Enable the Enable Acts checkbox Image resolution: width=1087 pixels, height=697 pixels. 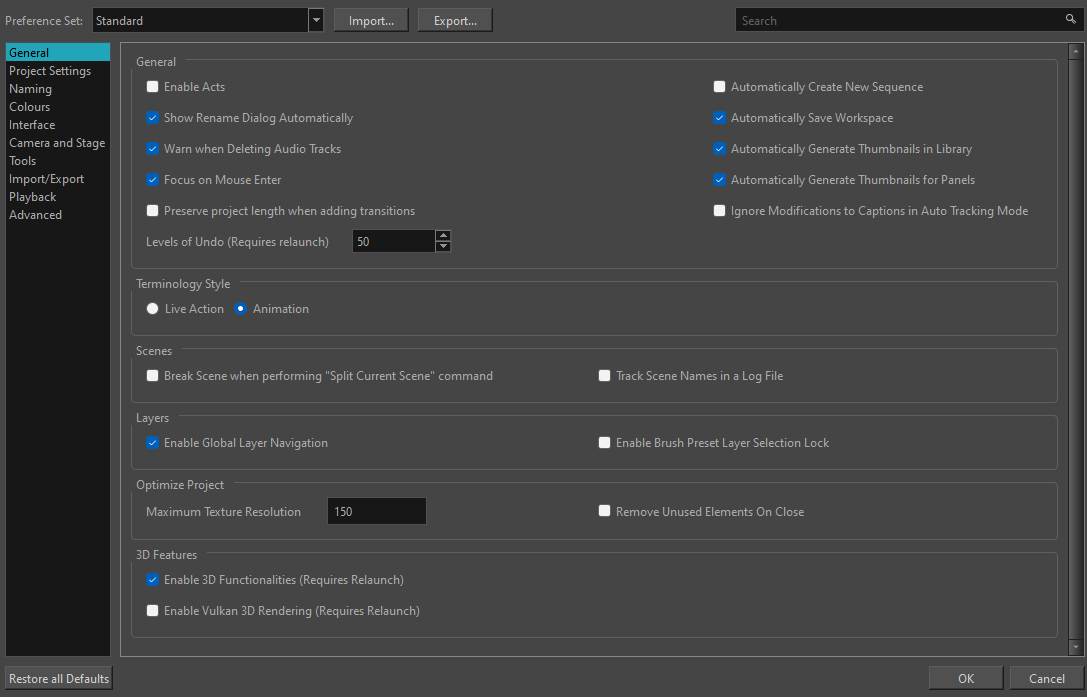pyautogui.click(x=153, y=87)
